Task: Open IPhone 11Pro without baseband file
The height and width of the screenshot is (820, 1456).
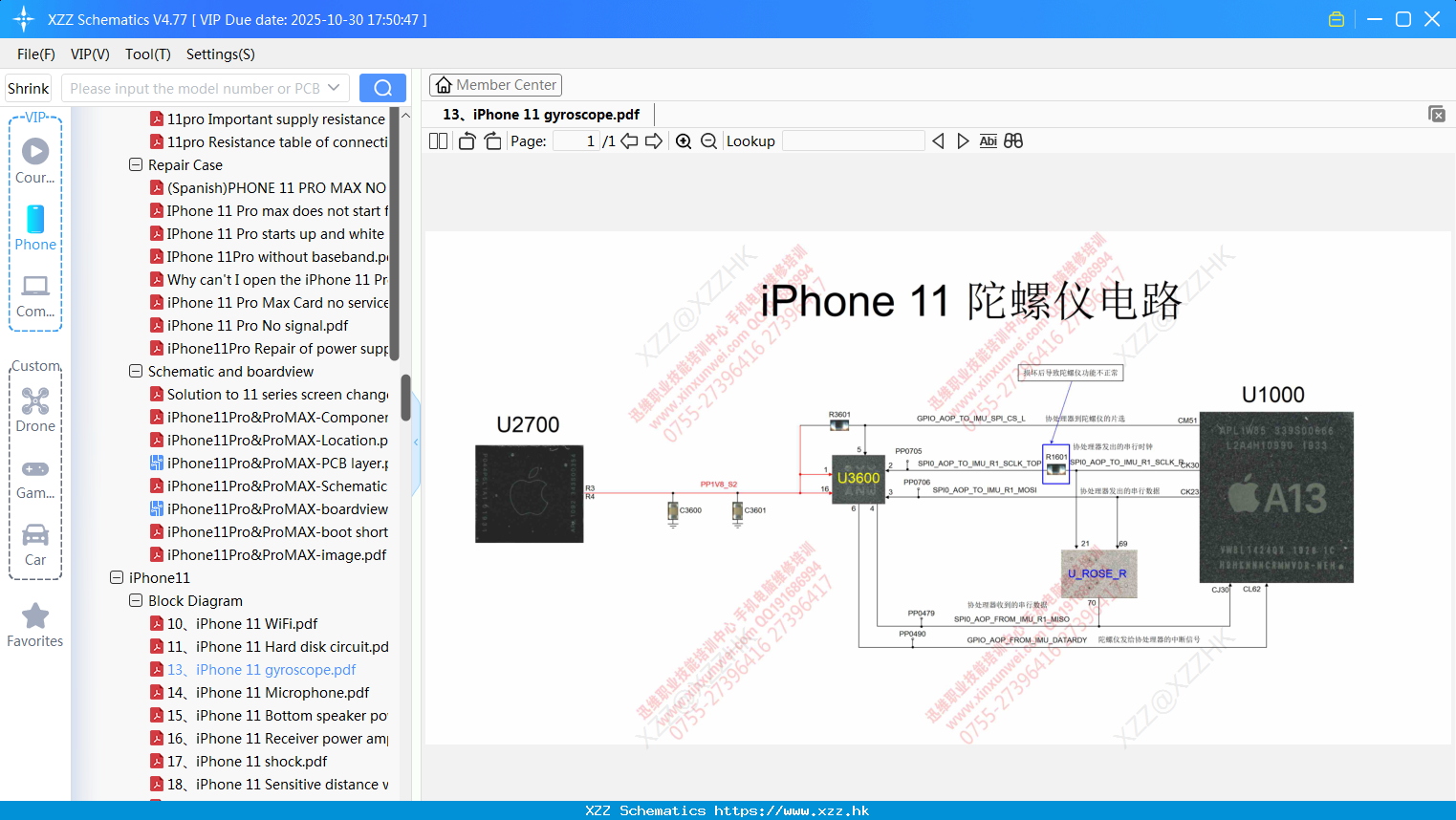Action: point(269,256)
